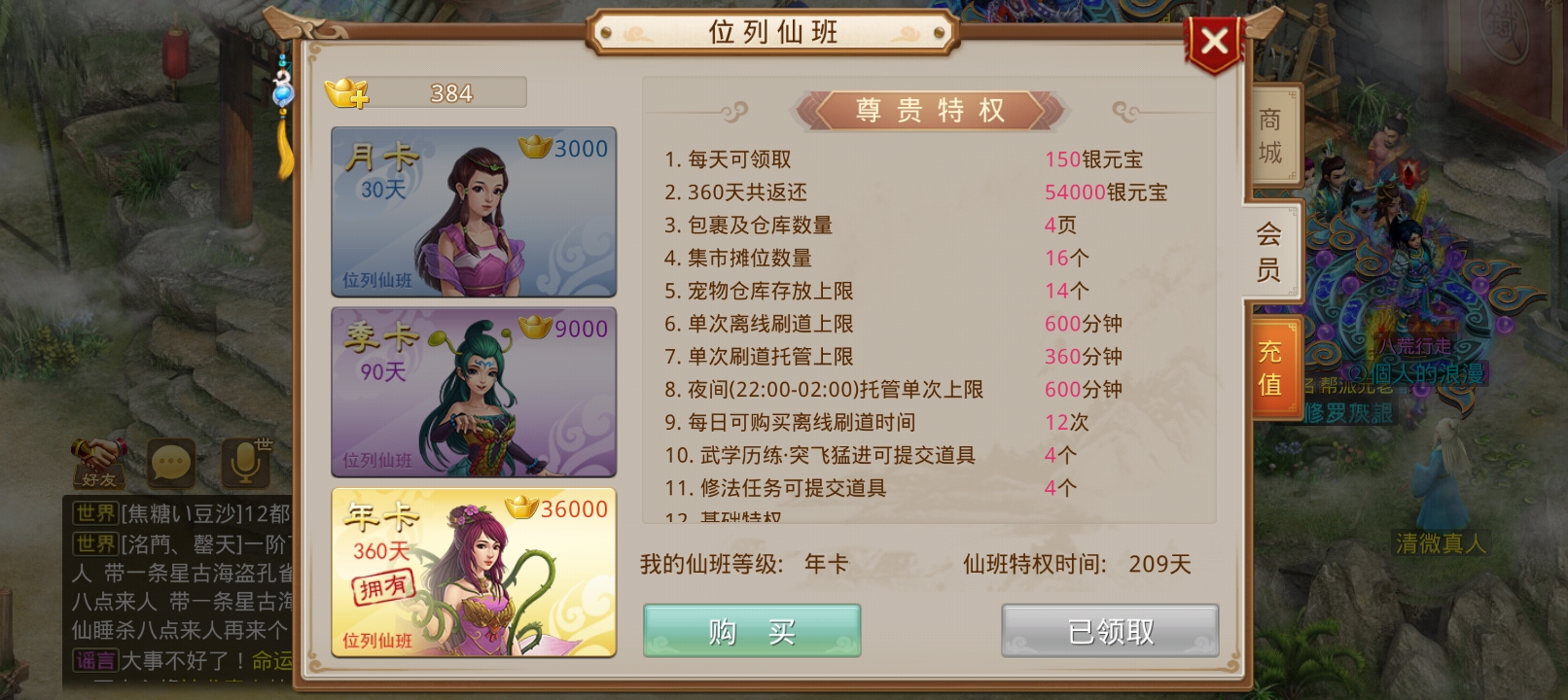Click the green 购买 button
Image resolution: width=1568 pixels, height=700 pixels.
click(752, 631)
